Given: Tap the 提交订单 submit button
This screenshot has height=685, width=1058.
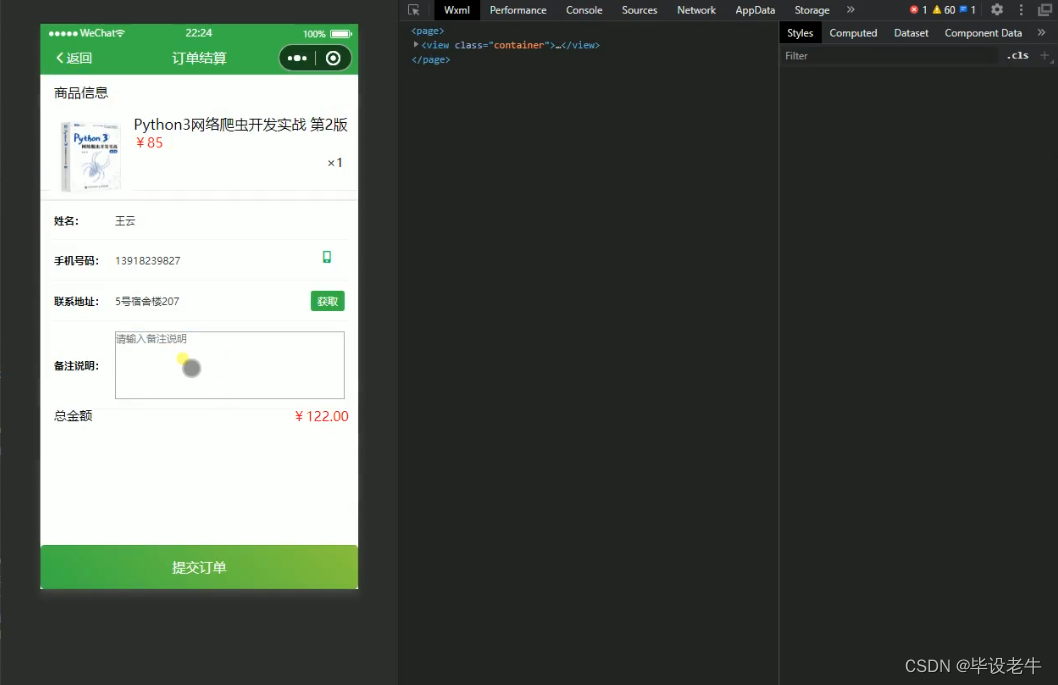Looking at the screenshot, I should pyautogui.click(x=198, y=565).
